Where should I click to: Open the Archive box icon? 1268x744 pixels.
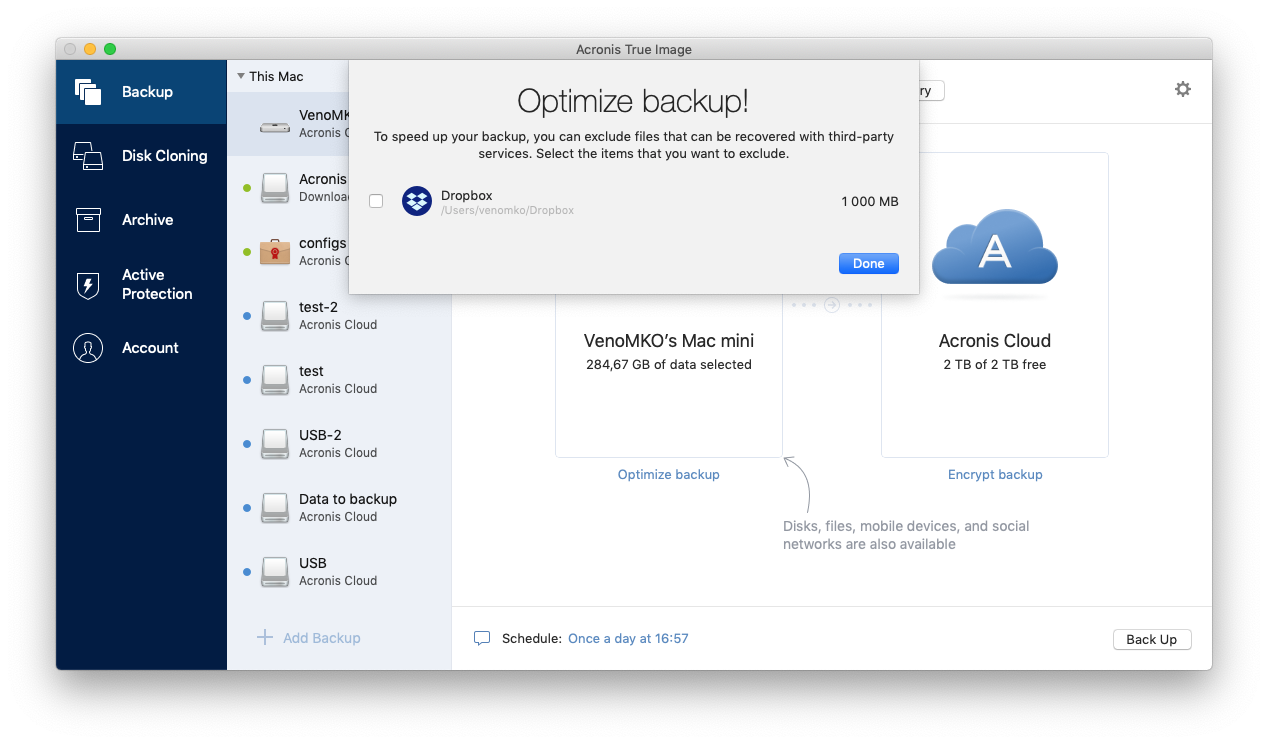88,220
